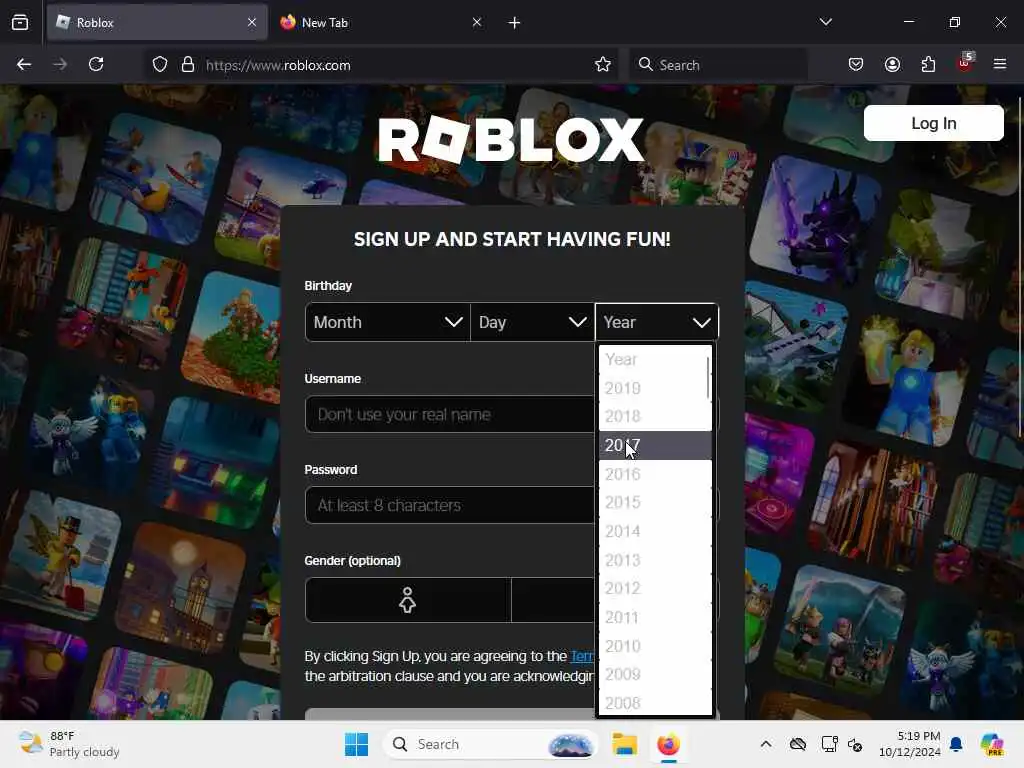This screenshot has height=768, width=1024.
Task: Select the Year placeholder option
Action: (653, 359)
